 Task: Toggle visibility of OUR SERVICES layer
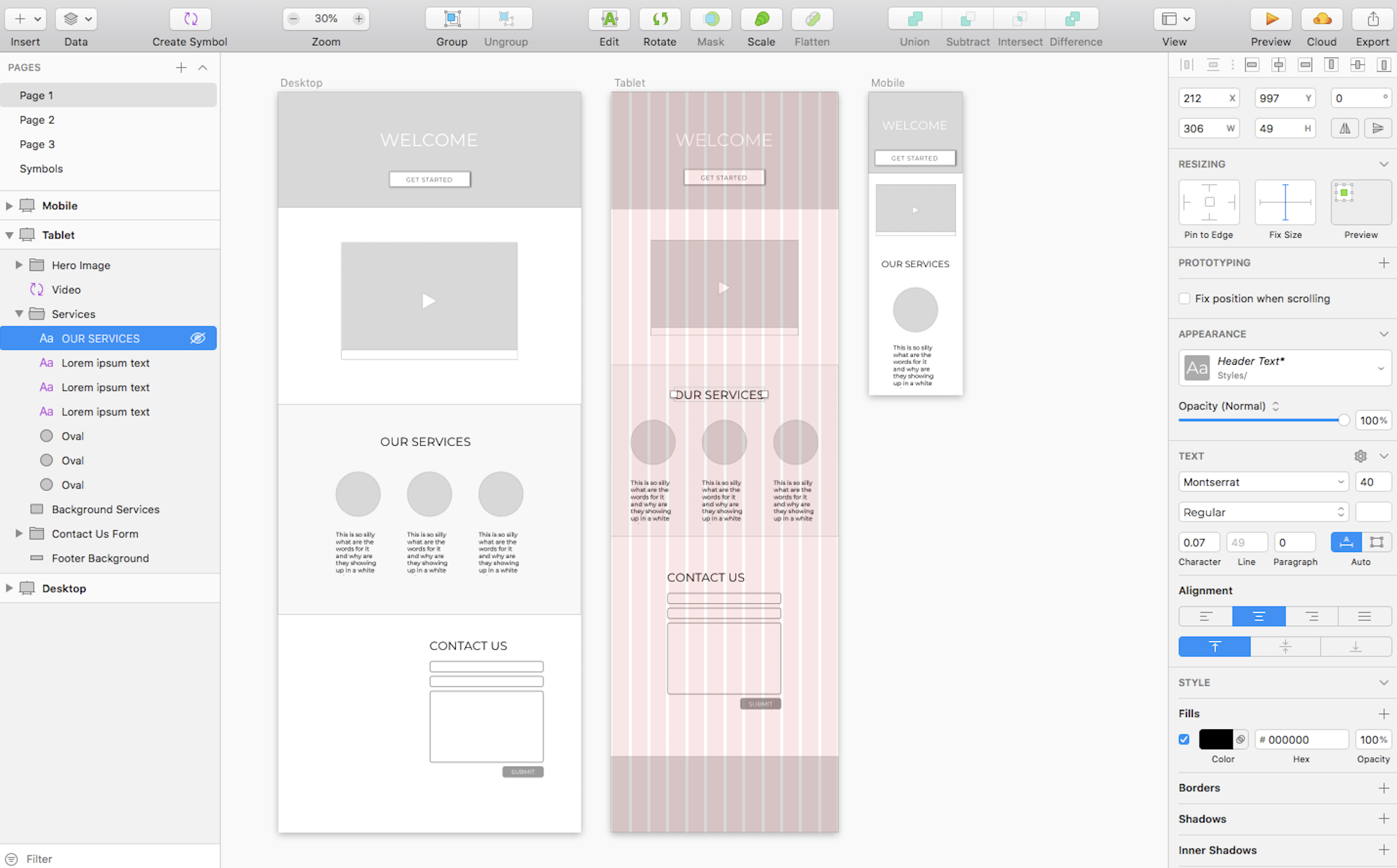pos(197,338)
